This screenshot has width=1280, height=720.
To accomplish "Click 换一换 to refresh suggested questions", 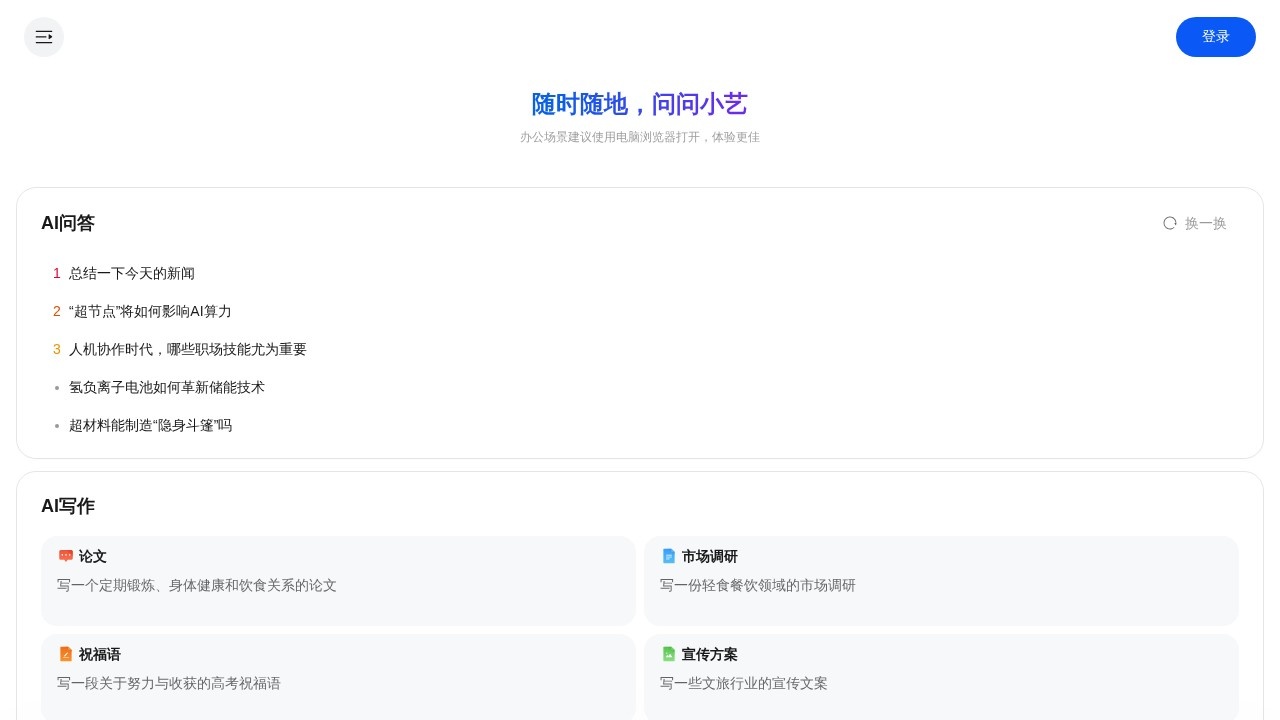I will (x=1205, y=223).
